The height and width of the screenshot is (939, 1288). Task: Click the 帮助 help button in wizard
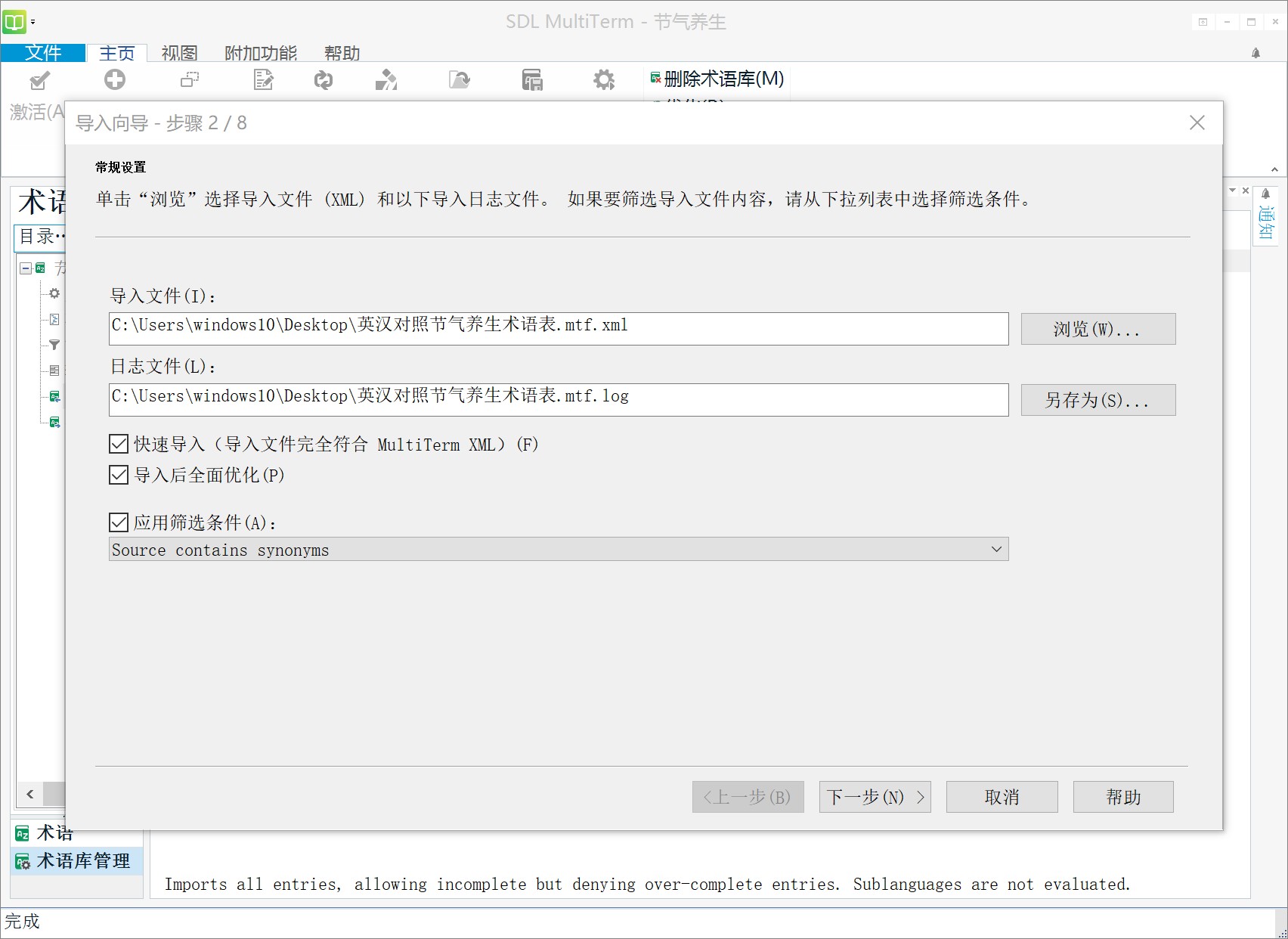[x=1123, y=797]
